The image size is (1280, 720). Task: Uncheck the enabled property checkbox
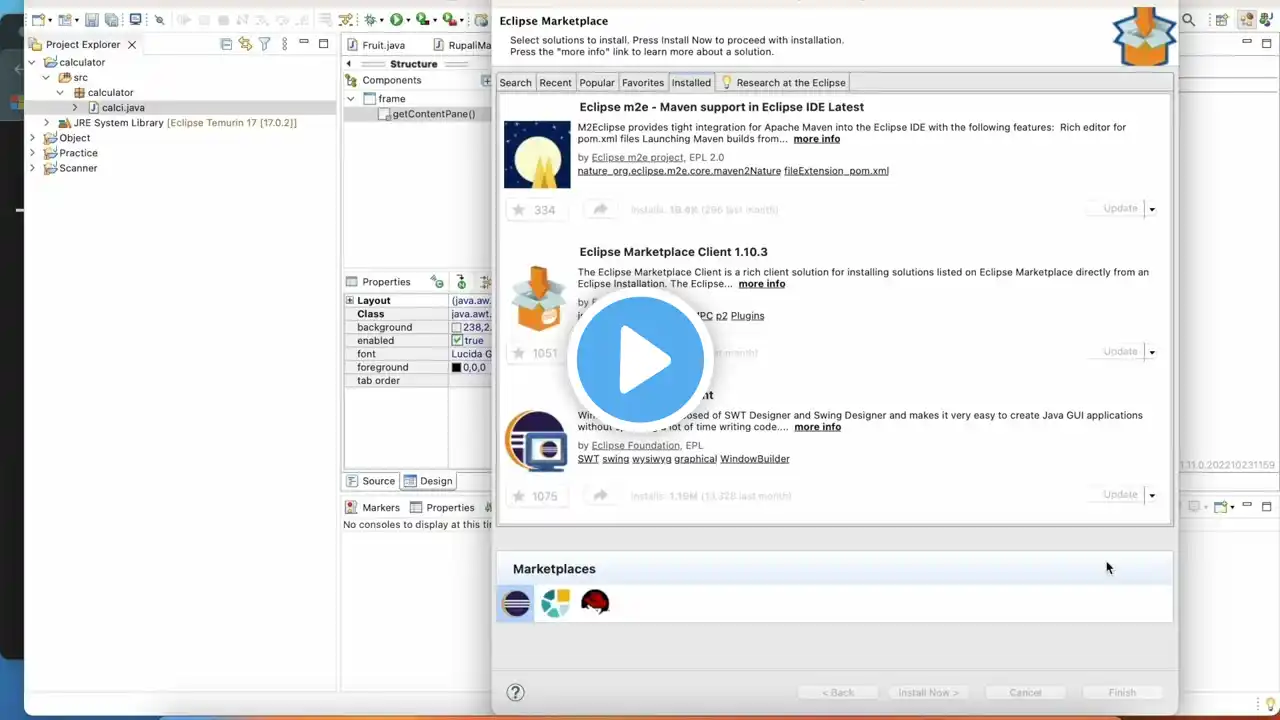pyautogui.click(x=457, y=340)
